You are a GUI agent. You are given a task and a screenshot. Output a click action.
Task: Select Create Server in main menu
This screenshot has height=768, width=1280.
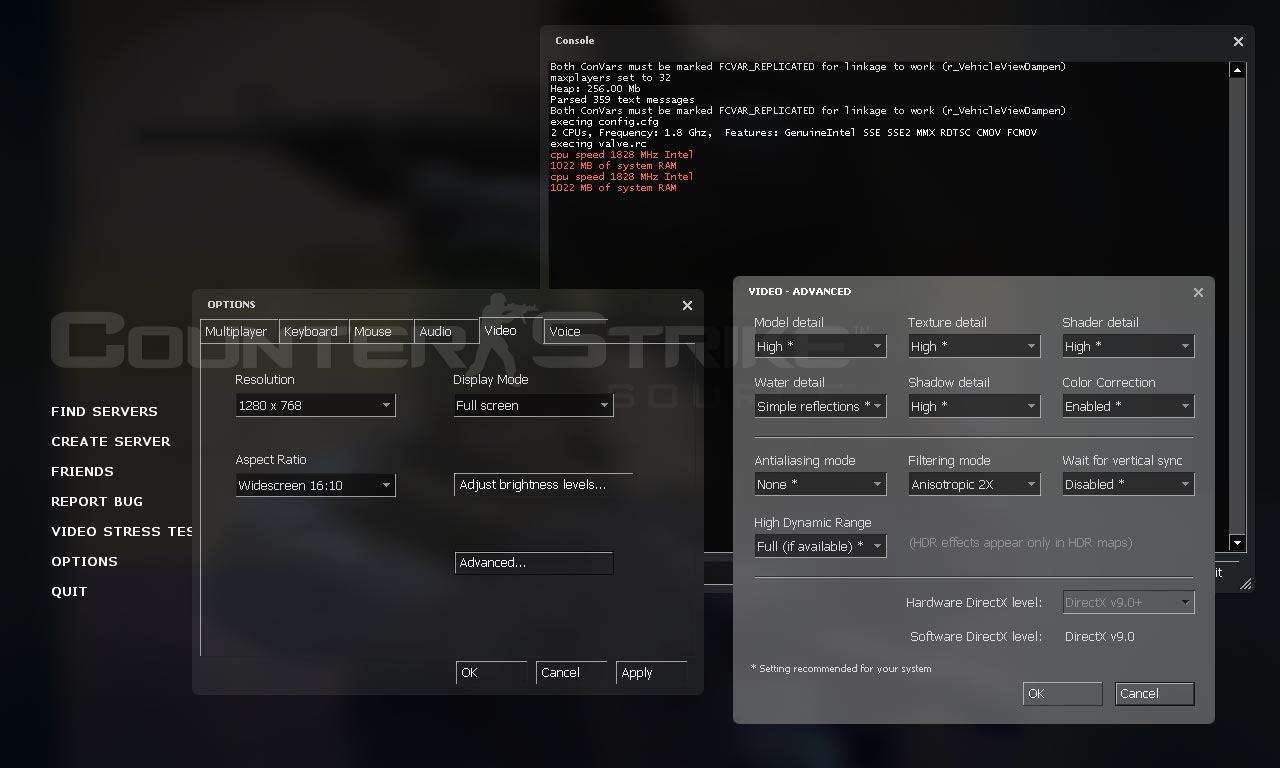coord(111,441)
